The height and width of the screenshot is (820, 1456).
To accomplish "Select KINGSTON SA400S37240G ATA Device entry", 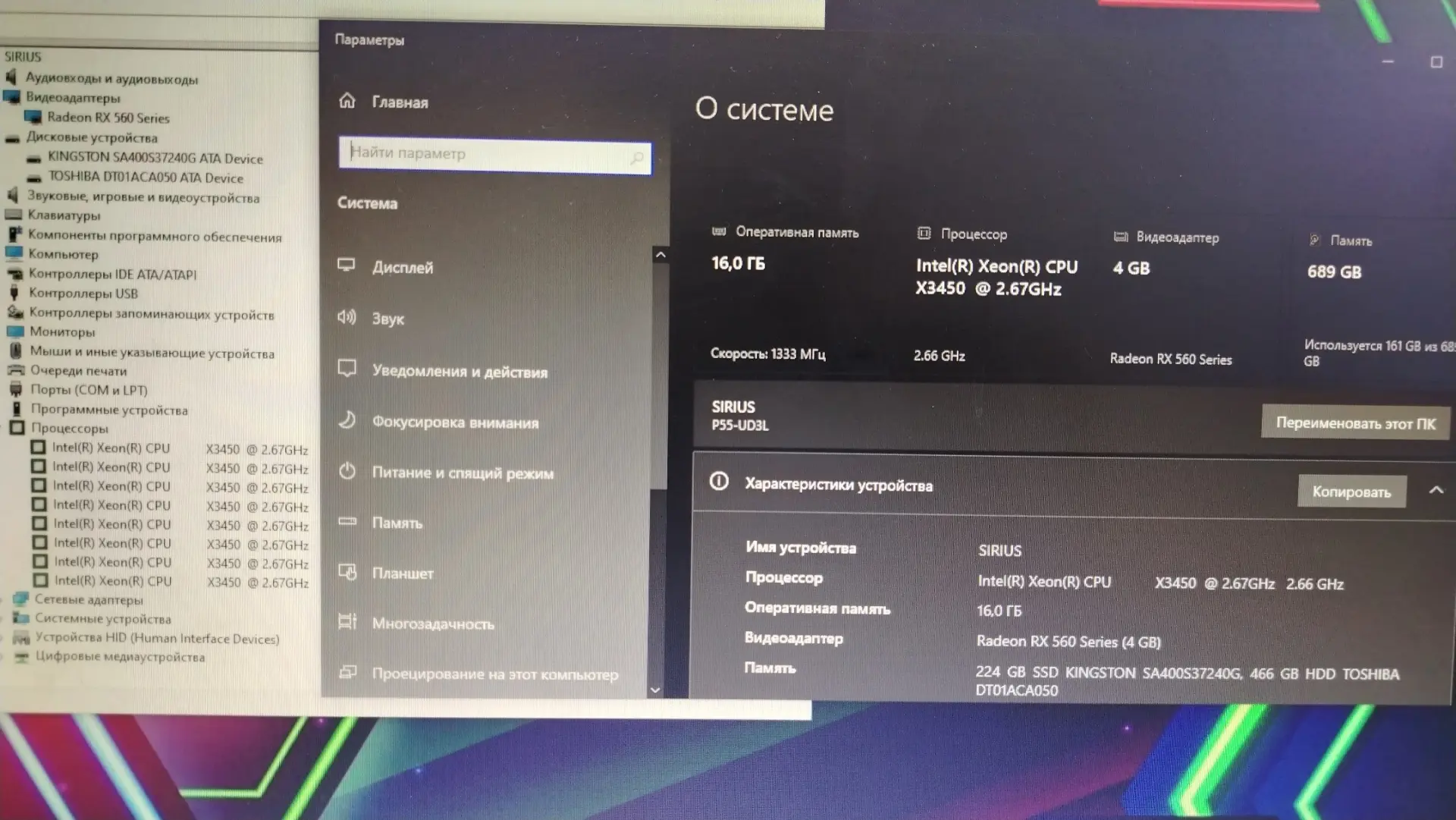I will click(x=155, y=158).
